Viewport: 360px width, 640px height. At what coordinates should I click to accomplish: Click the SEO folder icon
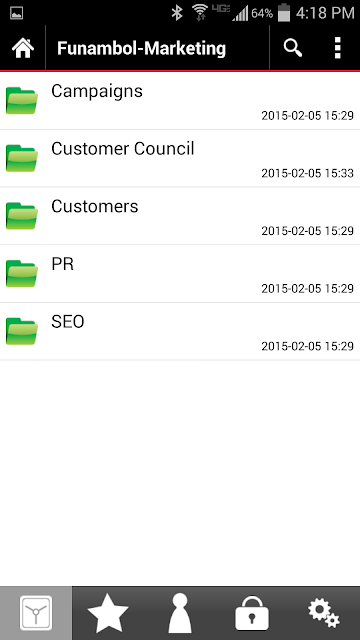(x=22, y=331)
